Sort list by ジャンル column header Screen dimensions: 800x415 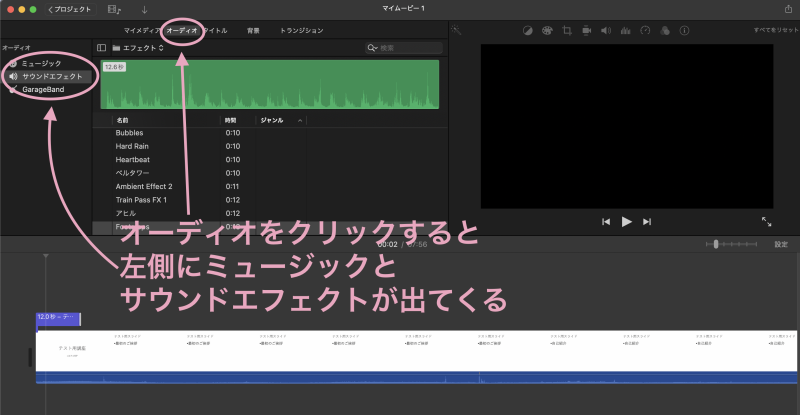click(272, 120)
